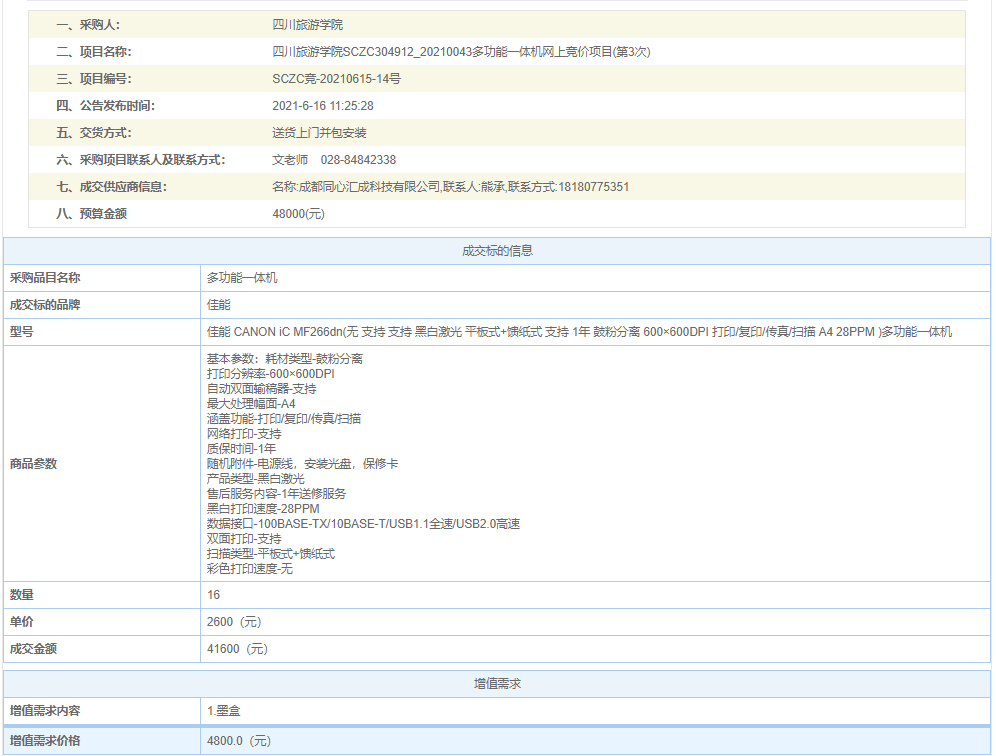Click the line 扫描类型-平板式+馈纸式
The height and width of the screenshot is (756, 996).
tap(271, 554)
